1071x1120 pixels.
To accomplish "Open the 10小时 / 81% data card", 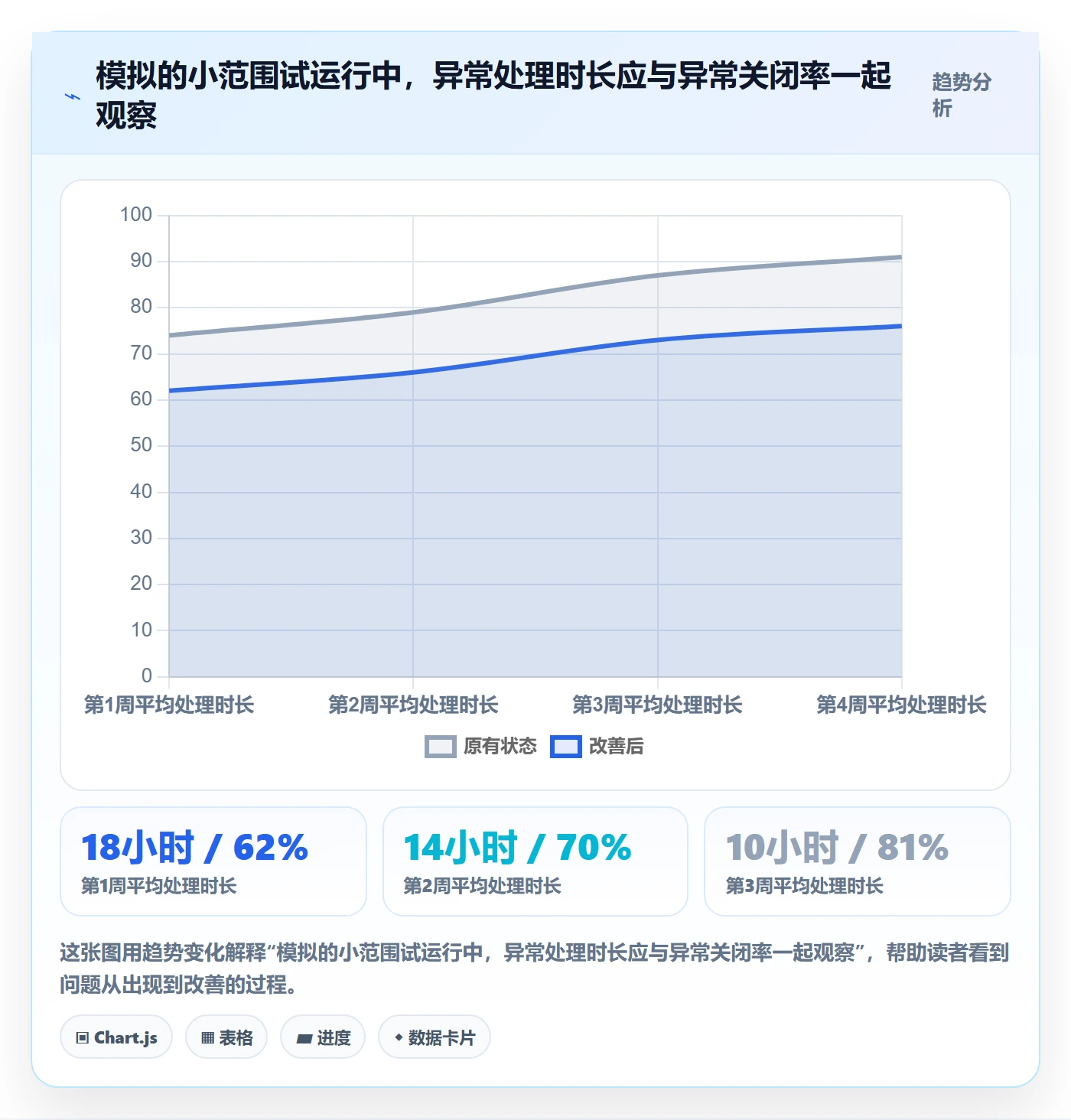I will (858, 861).
